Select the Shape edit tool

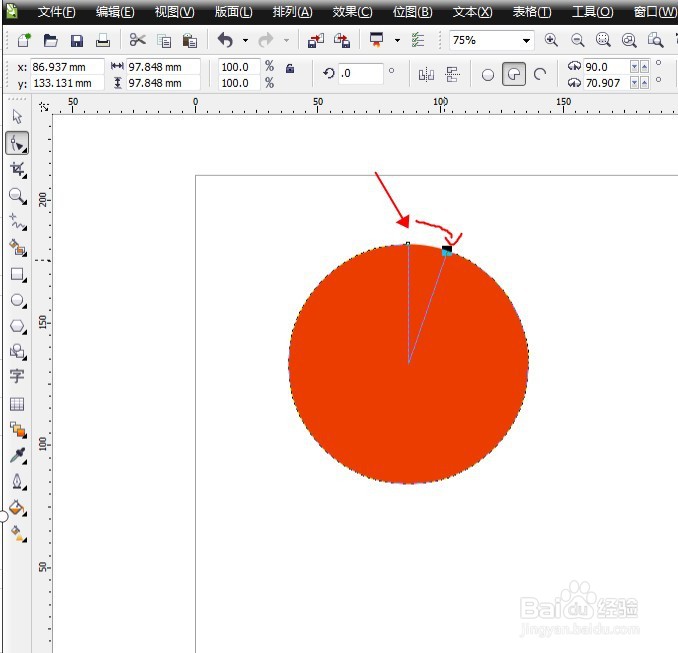pyautogui.click(x=17, y=143)
